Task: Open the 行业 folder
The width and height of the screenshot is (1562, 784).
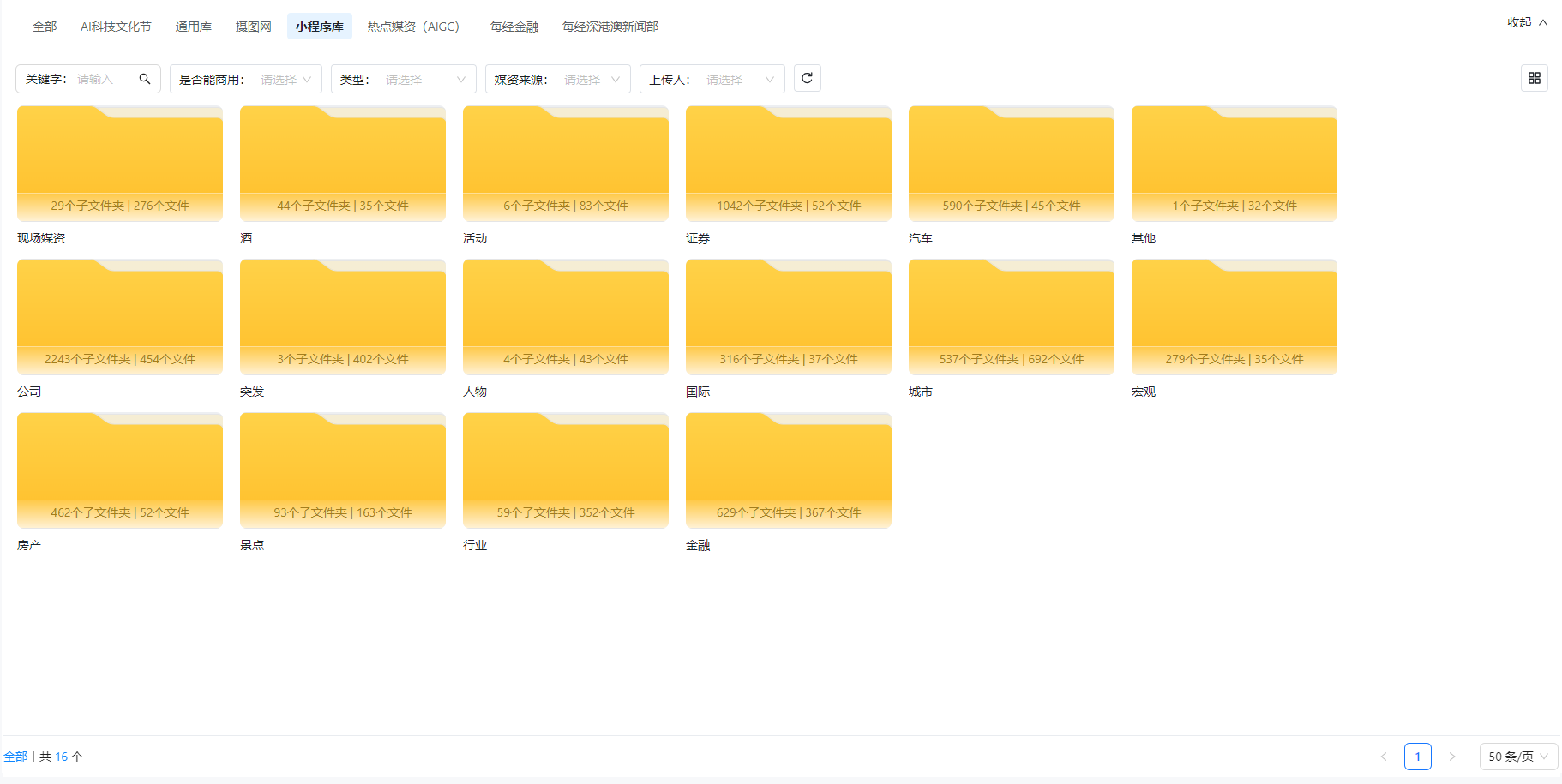Action: click(566, 470)
